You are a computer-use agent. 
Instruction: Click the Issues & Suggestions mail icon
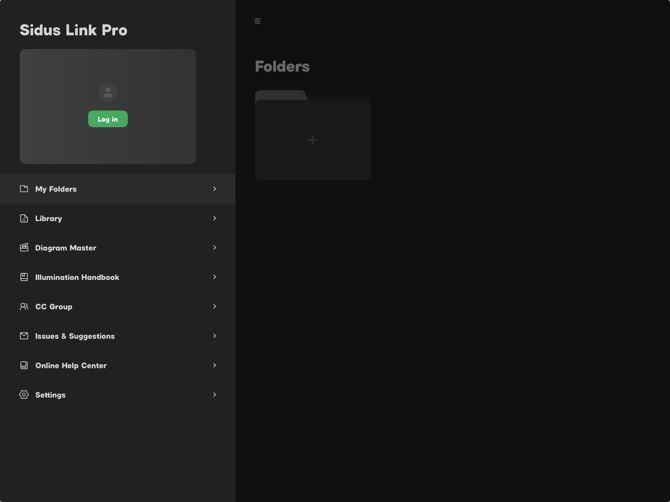point(24,336)
